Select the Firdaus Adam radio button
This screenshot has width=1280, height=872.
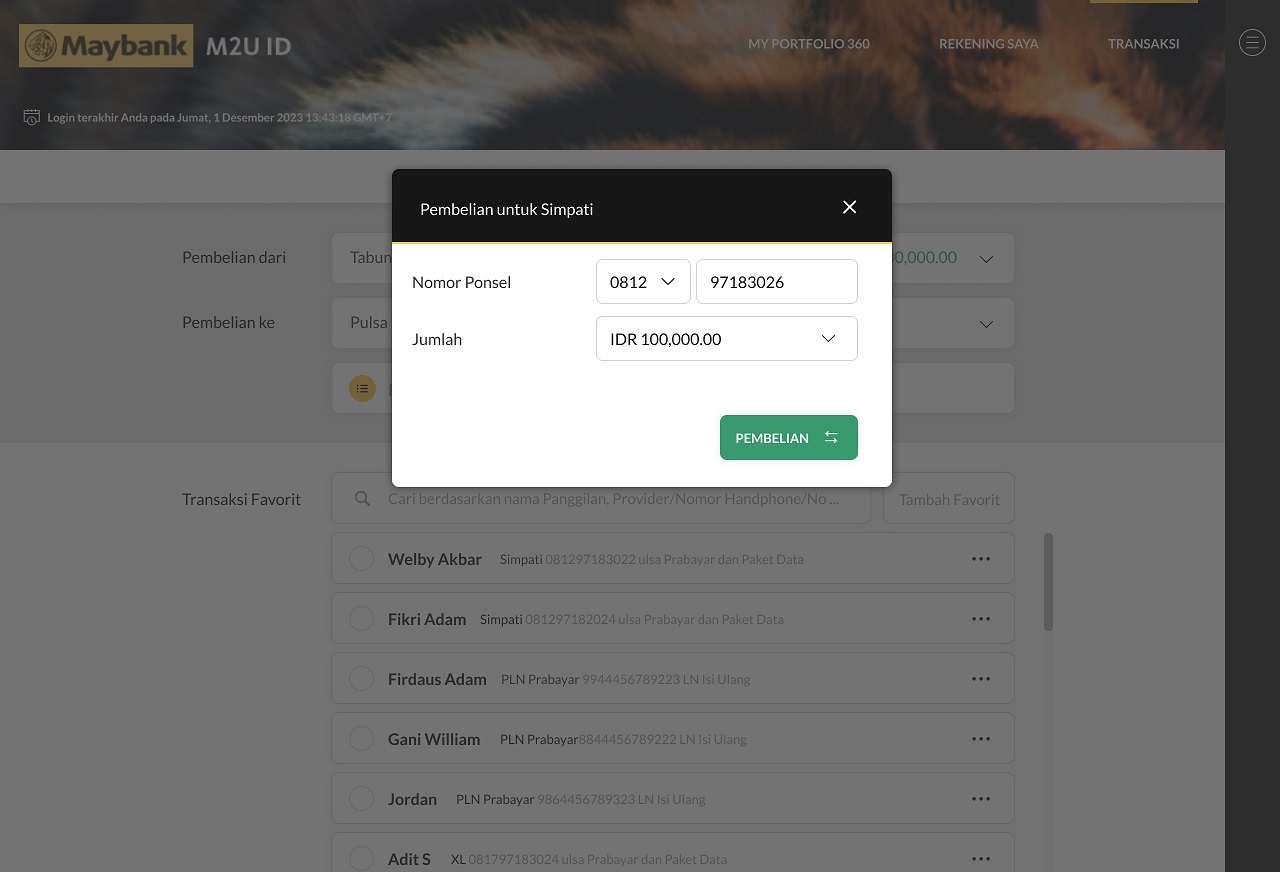361,679
